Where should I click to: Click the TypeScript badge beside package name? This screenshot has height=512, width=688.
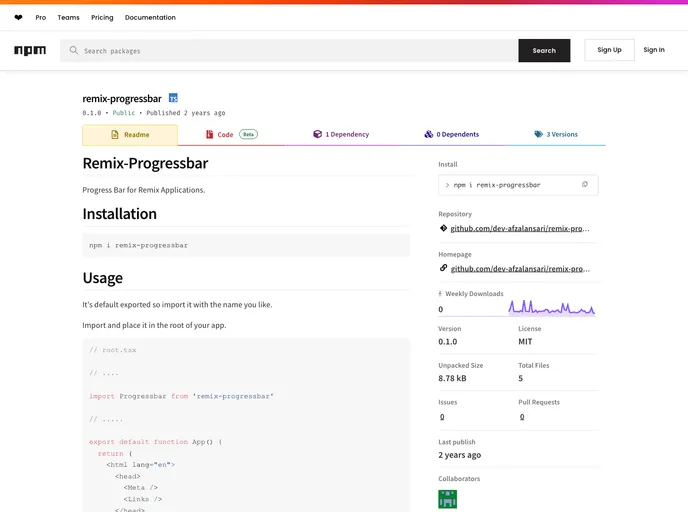(x=173, y=98)
